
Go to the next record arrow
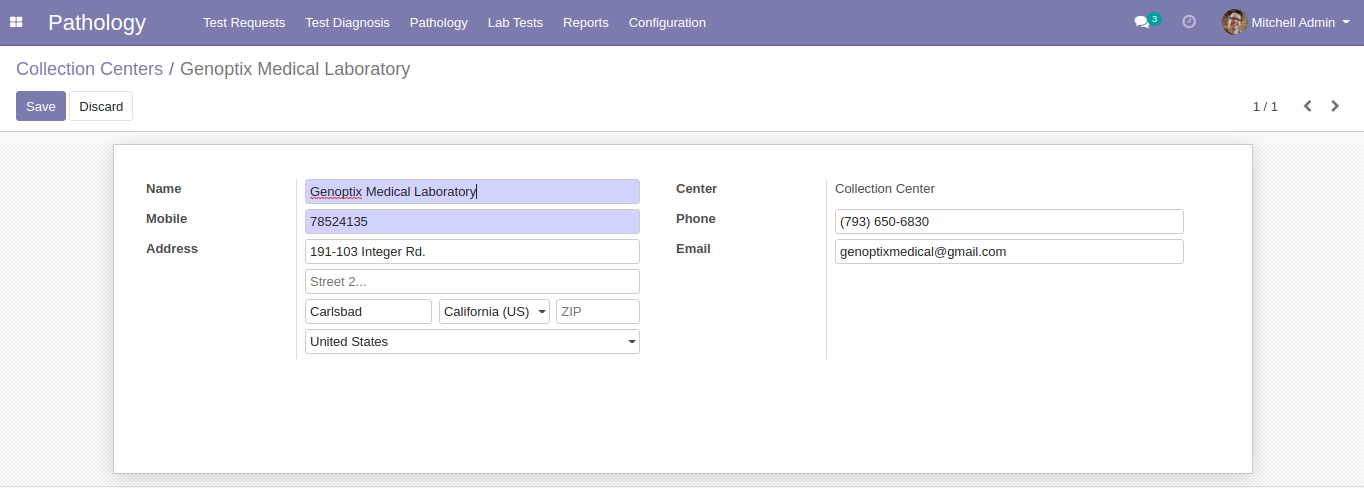coord(1335,106)
